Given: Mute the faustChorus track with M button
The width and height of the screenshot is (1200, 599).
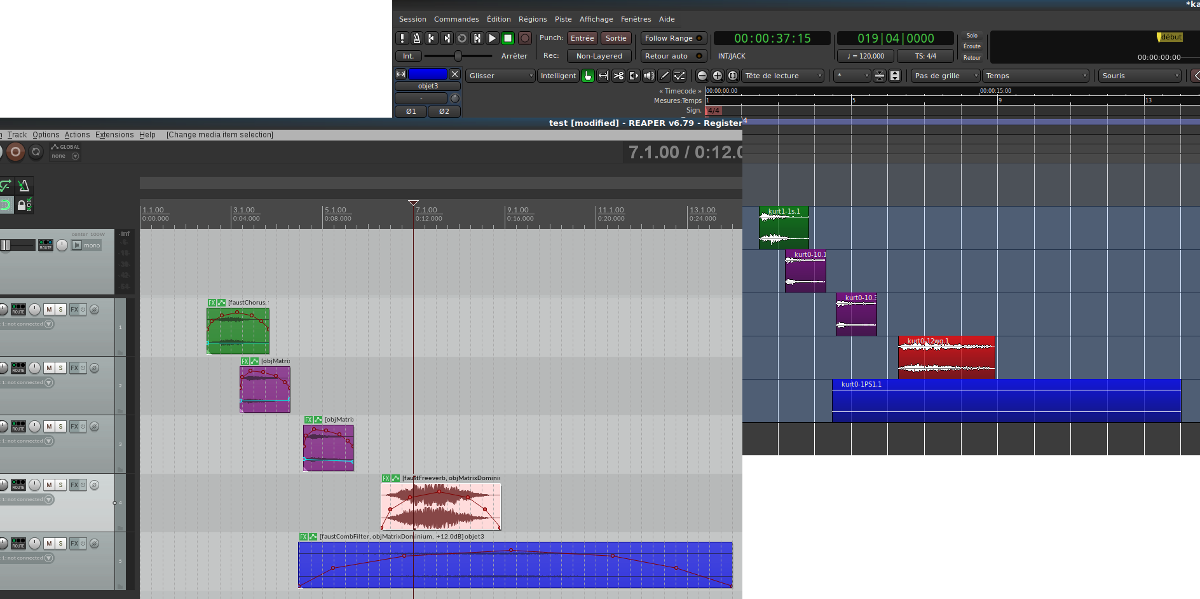Looking at the screenshot, I should coord(49,309).
